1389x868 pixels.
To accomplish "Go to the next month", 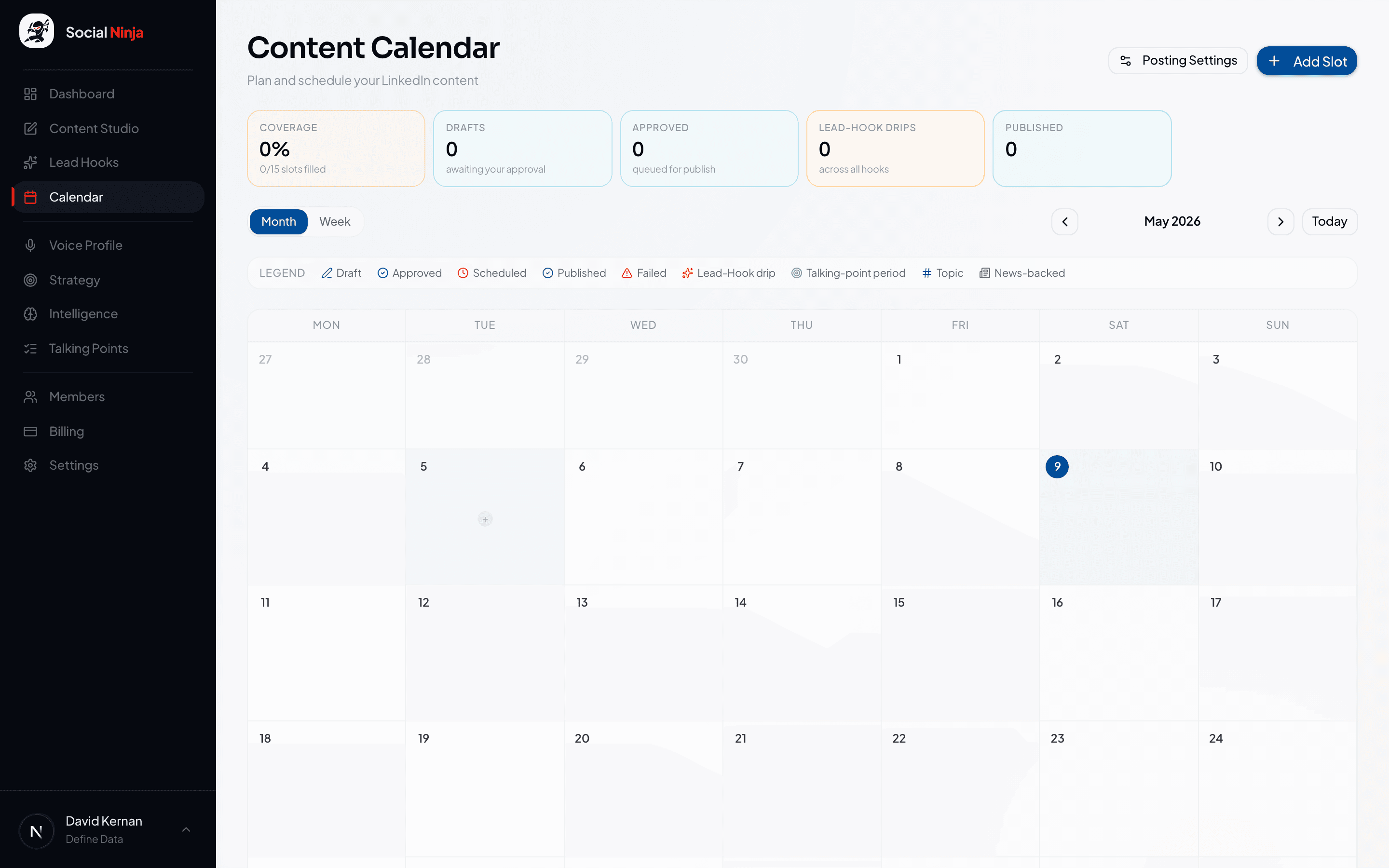I will point(1280,222).
